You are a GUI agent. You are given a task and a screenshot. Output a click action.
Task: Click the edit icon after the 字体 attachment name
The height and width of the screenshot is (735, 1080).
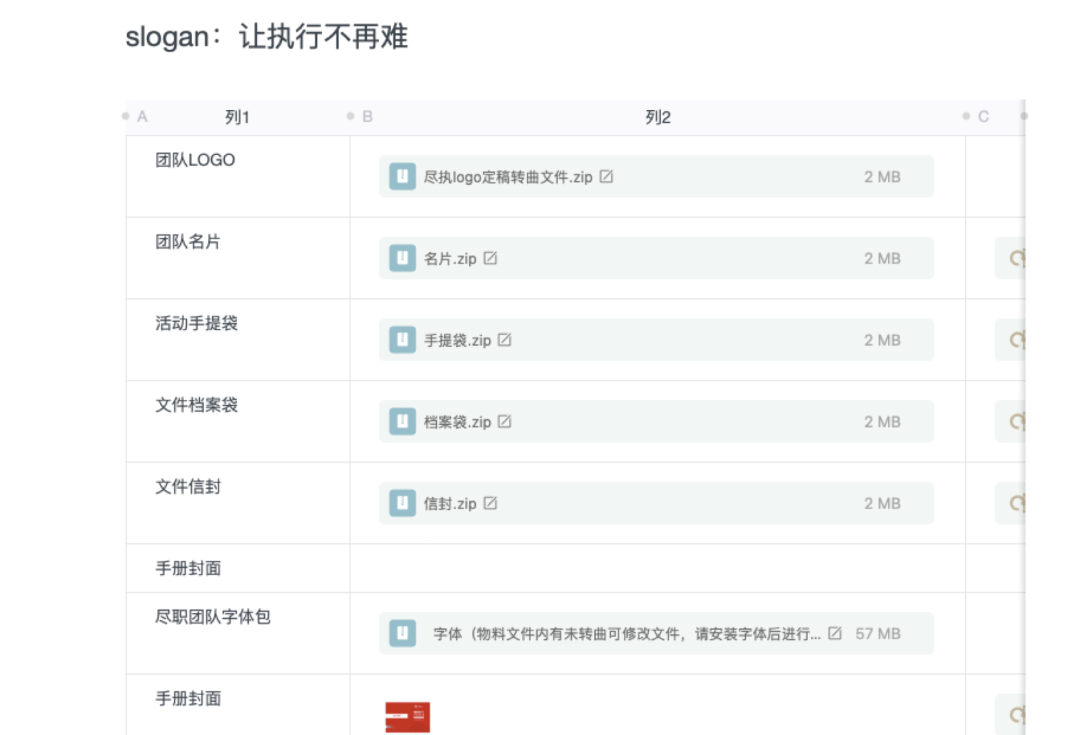point(833,633)
